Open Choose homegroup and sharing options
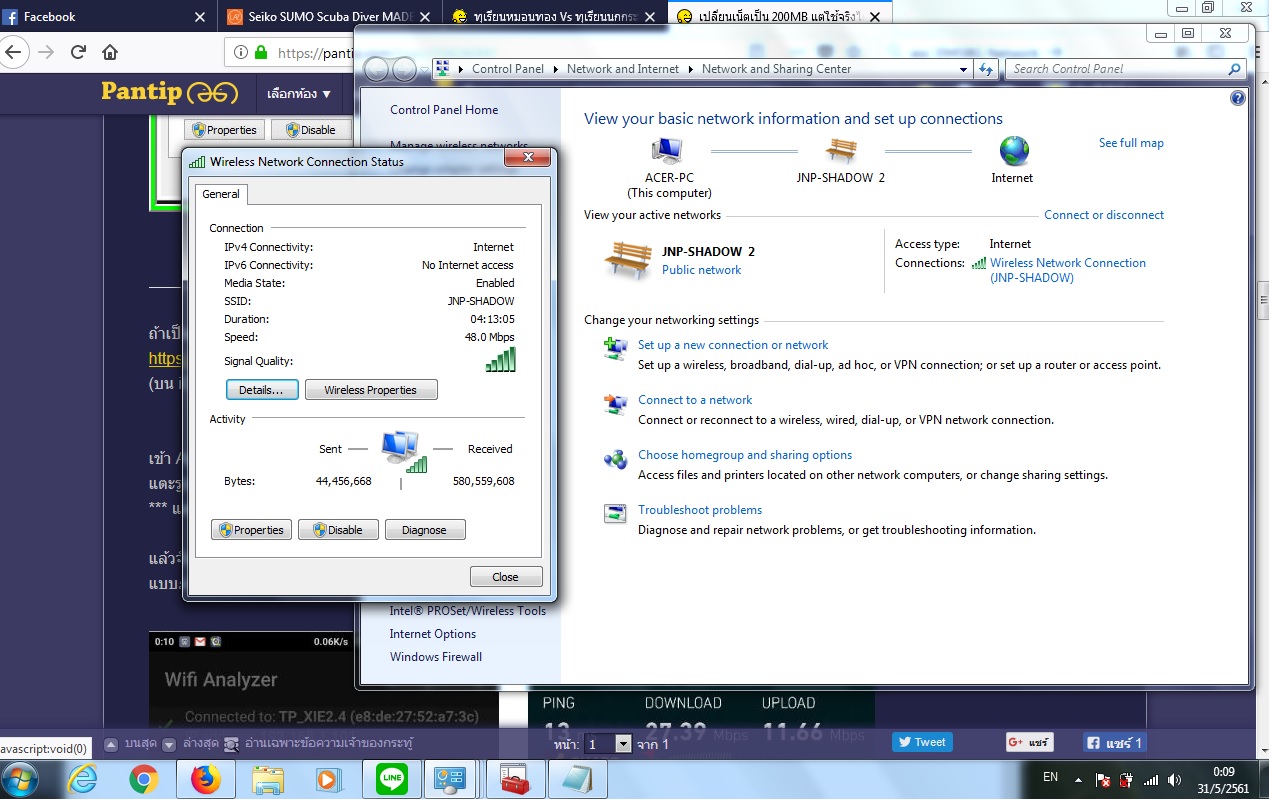 [x=745, y=455]
